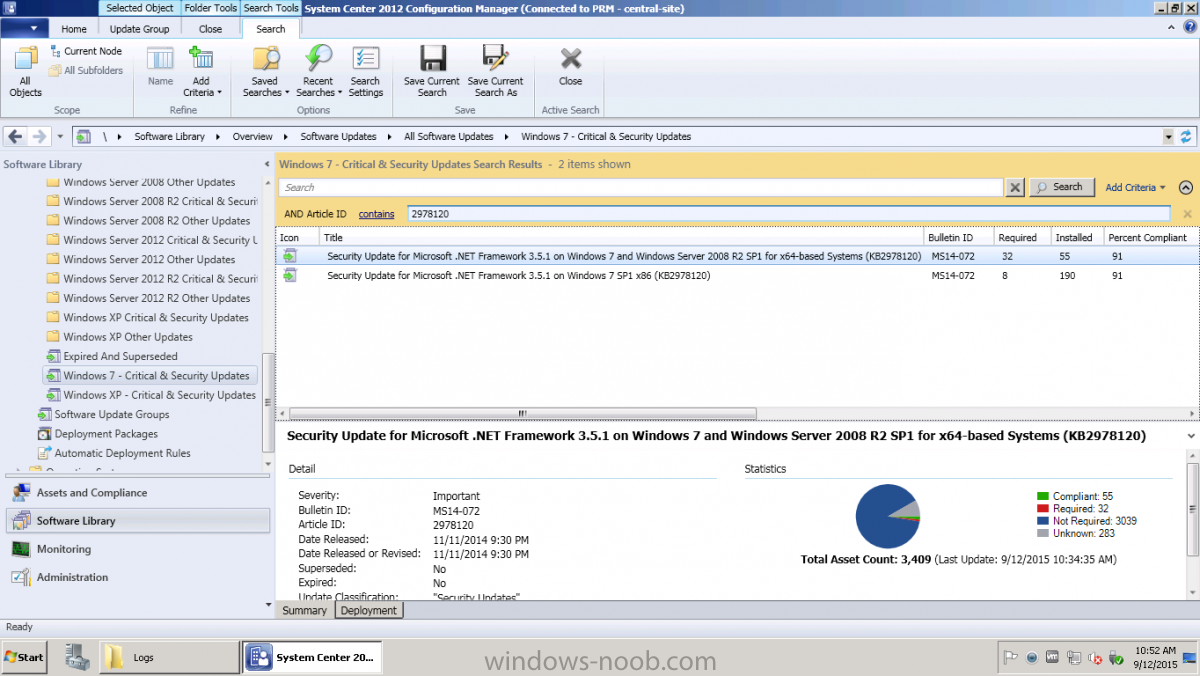This screenshot has width=1200, height=676.
Task: Go back with the navigation arrow
Action: (x=16, y=136)
